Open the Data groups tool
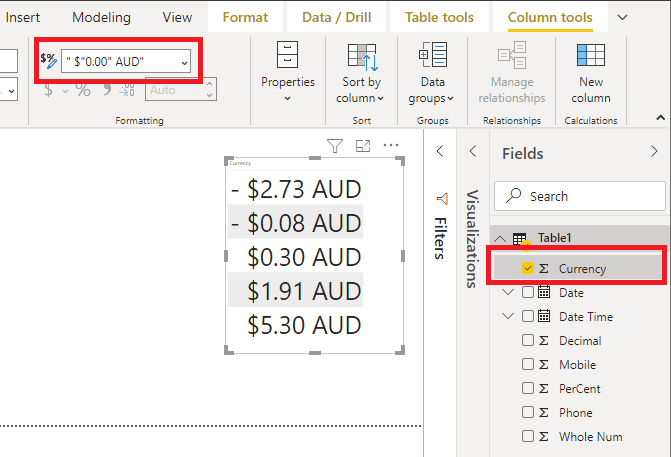 point(432,73)
